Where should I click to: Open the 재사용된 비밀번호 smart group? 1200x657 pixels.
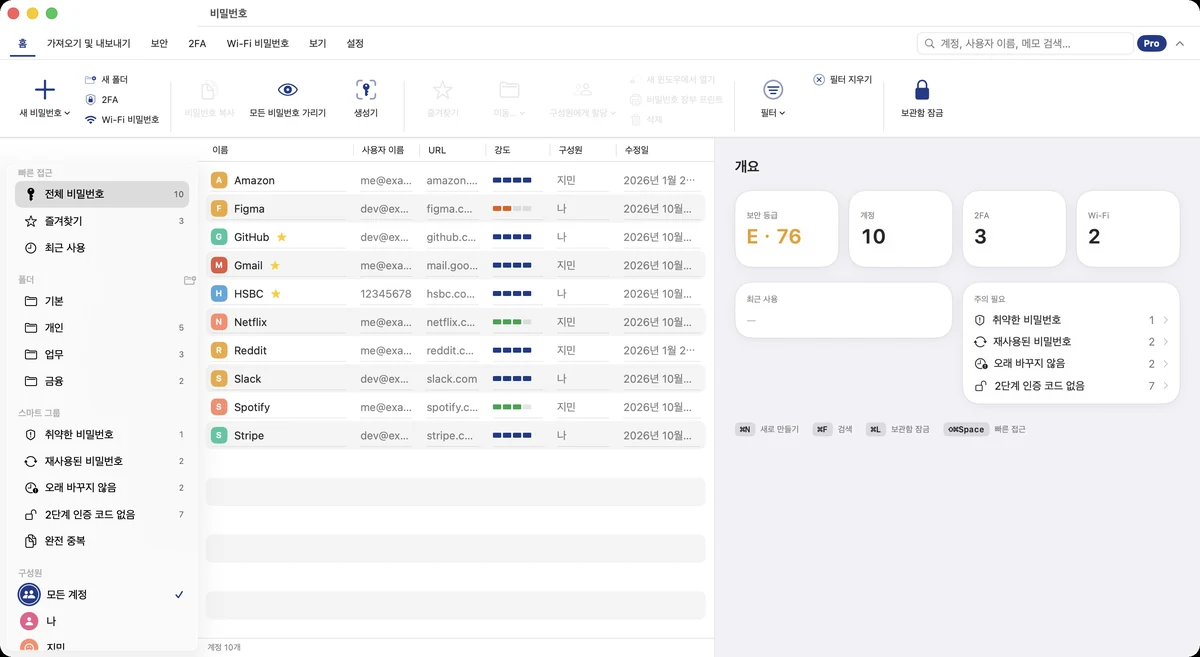[x=102, y=461]
